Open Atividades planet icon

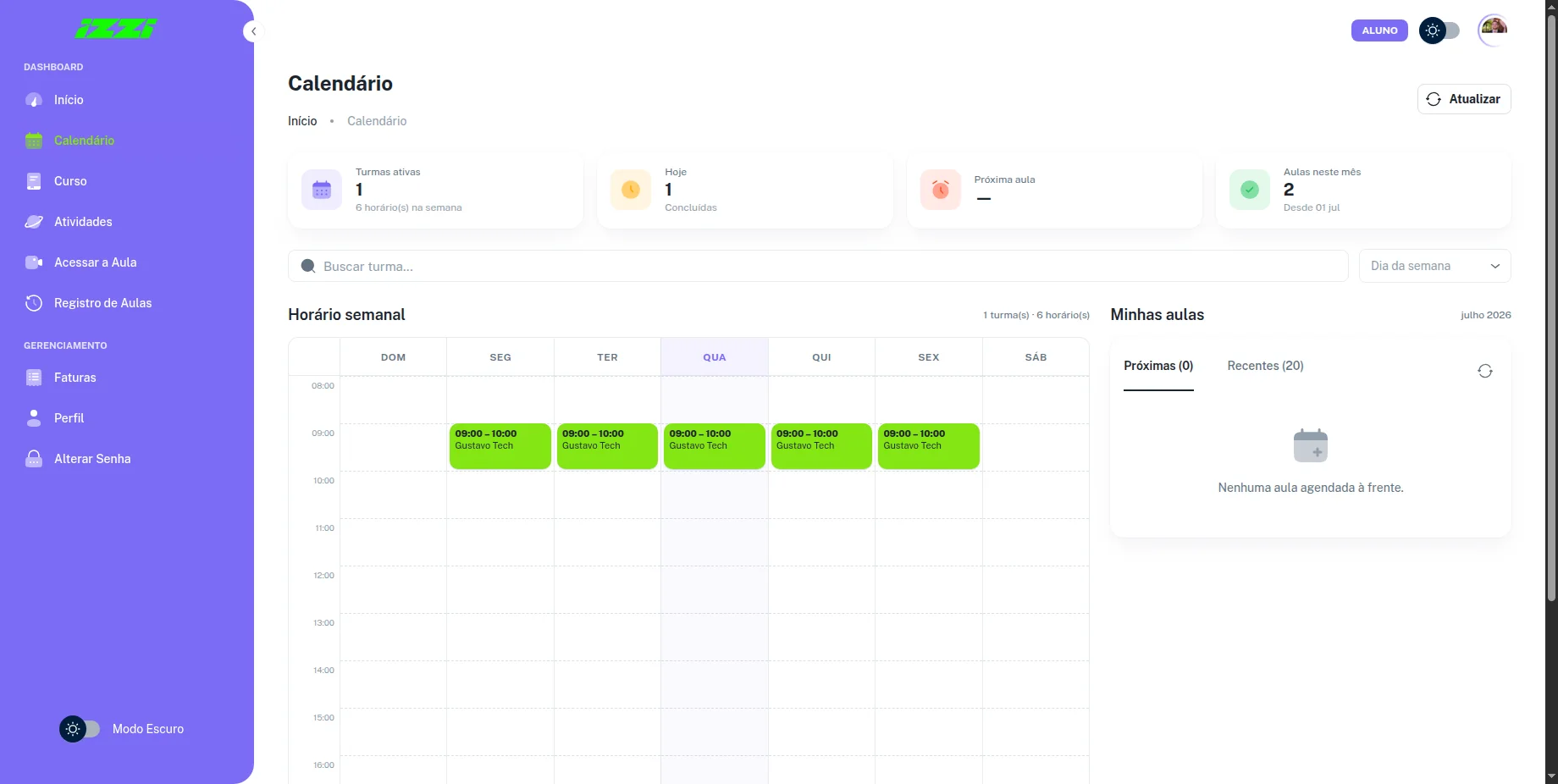[34, 222]
